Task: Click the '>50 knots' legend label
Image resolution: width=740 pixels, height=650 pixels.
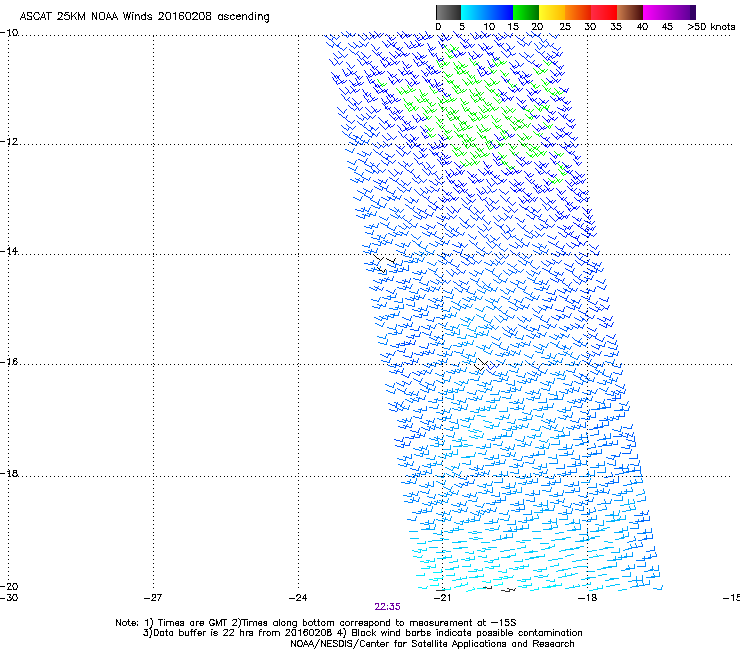Action: 711,27
